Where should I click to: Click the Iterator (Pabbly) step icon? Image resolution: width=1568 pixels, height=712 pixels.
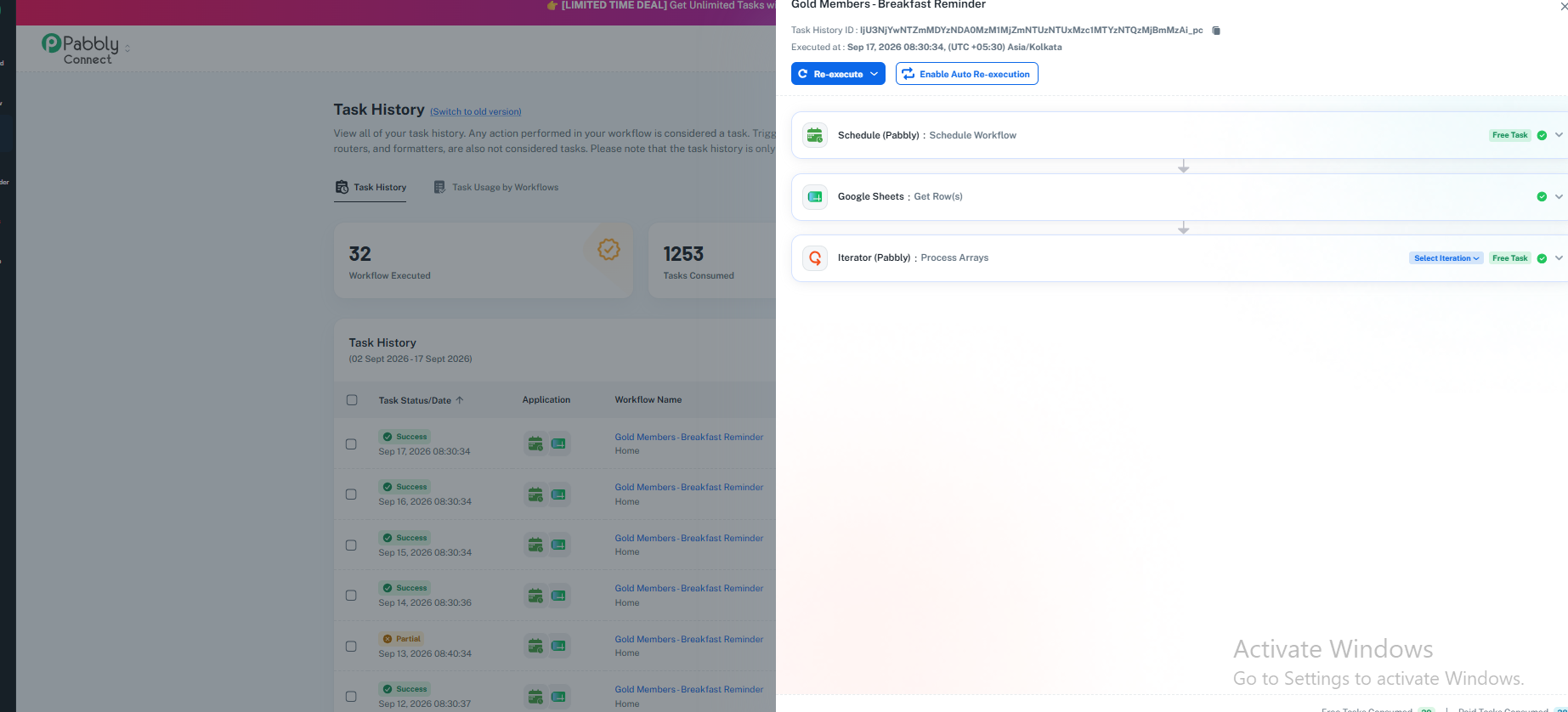815,257
